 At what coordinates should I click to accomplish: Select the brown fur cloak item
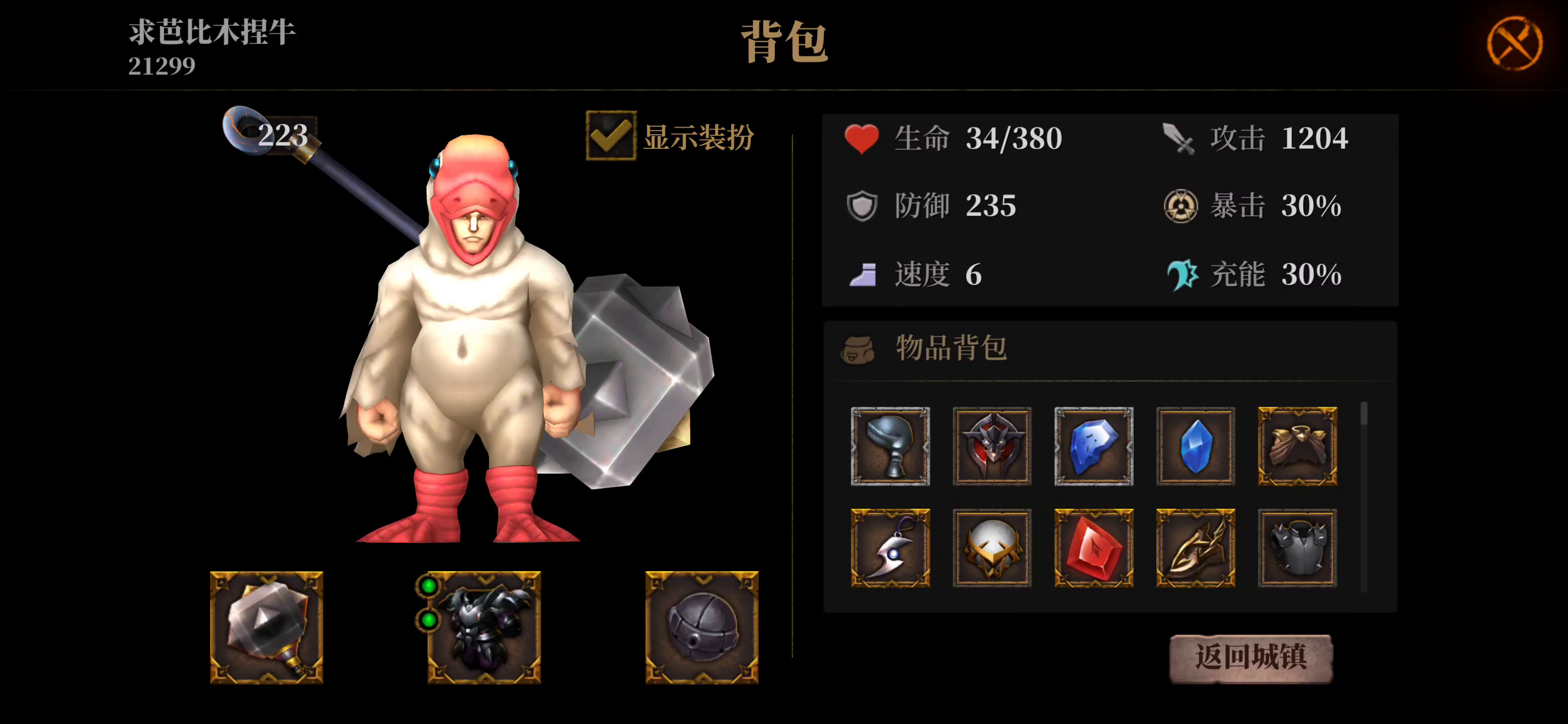[1297, 446]
